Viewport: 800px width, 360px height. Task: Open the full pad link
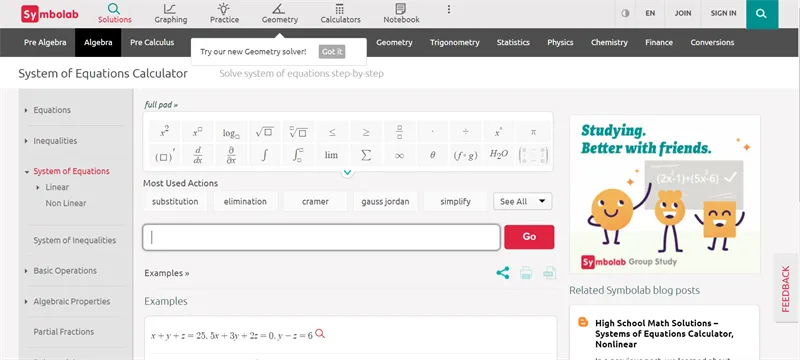click(161, 105)
